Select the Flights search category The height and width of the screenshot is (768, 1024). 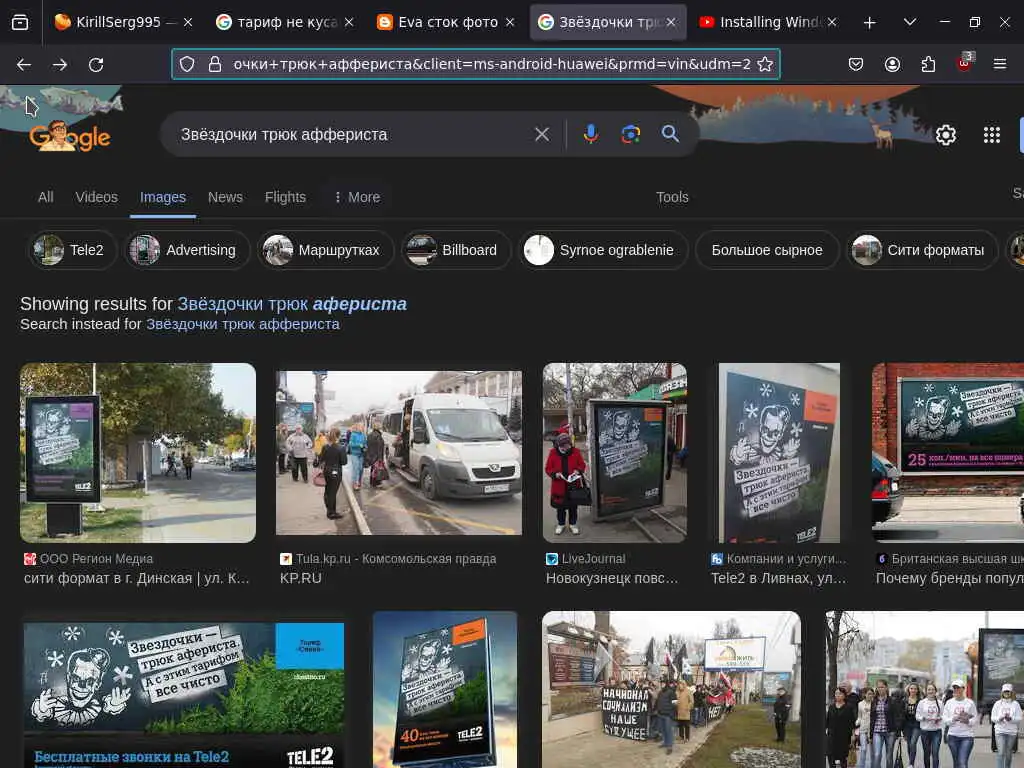(285, 197)
